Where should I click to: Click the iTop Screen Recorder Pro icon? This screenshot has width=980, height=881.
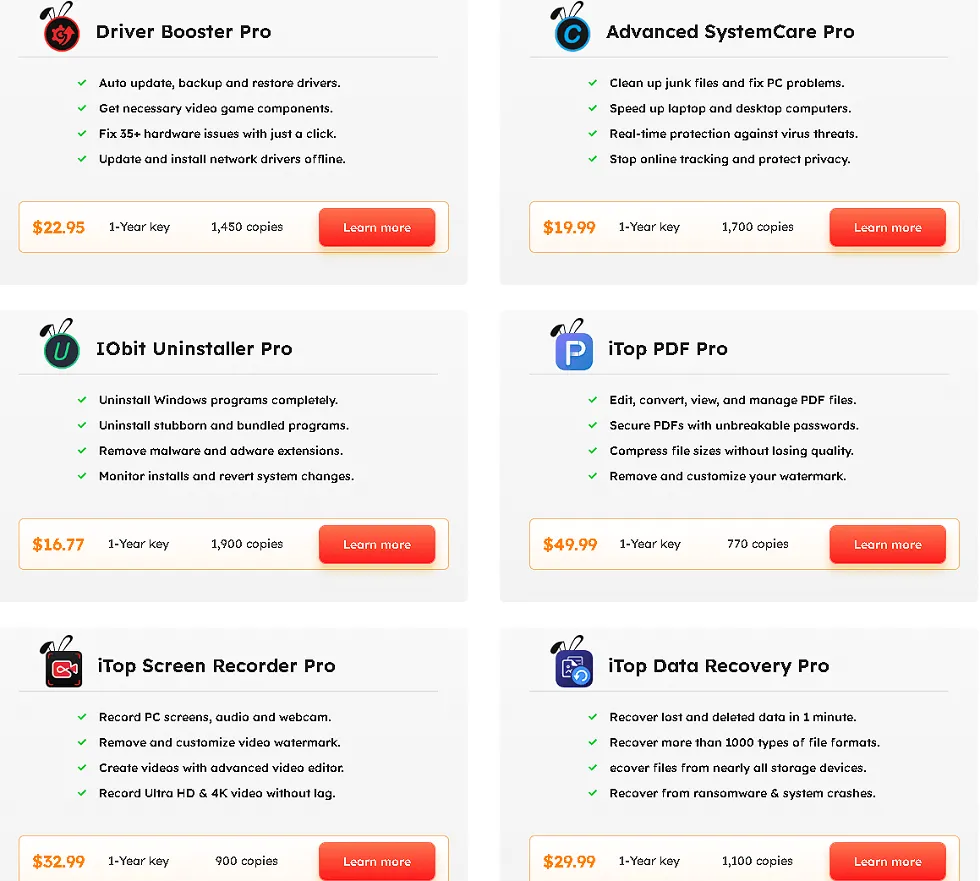click(63, 667)
